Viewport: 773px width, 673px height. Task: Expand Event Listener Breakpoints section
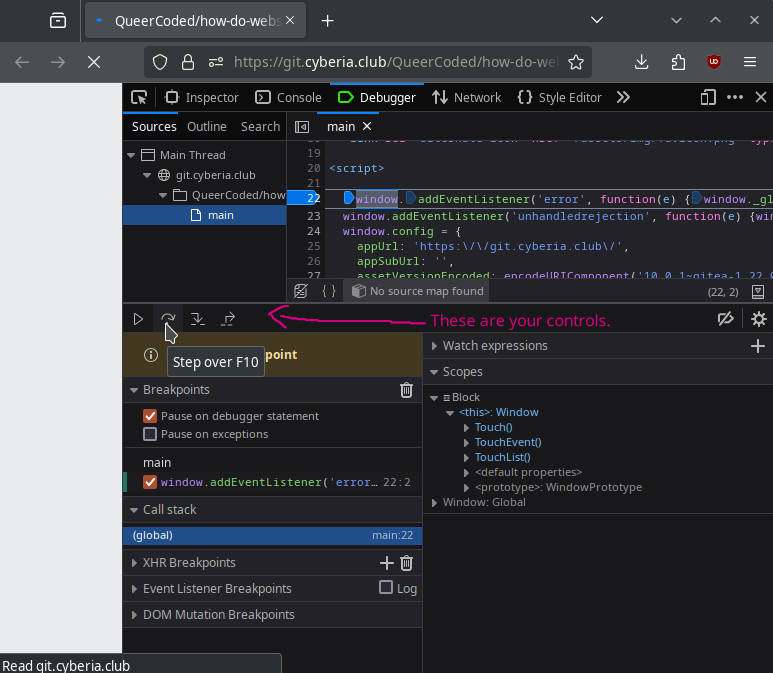tap(134, 589)
